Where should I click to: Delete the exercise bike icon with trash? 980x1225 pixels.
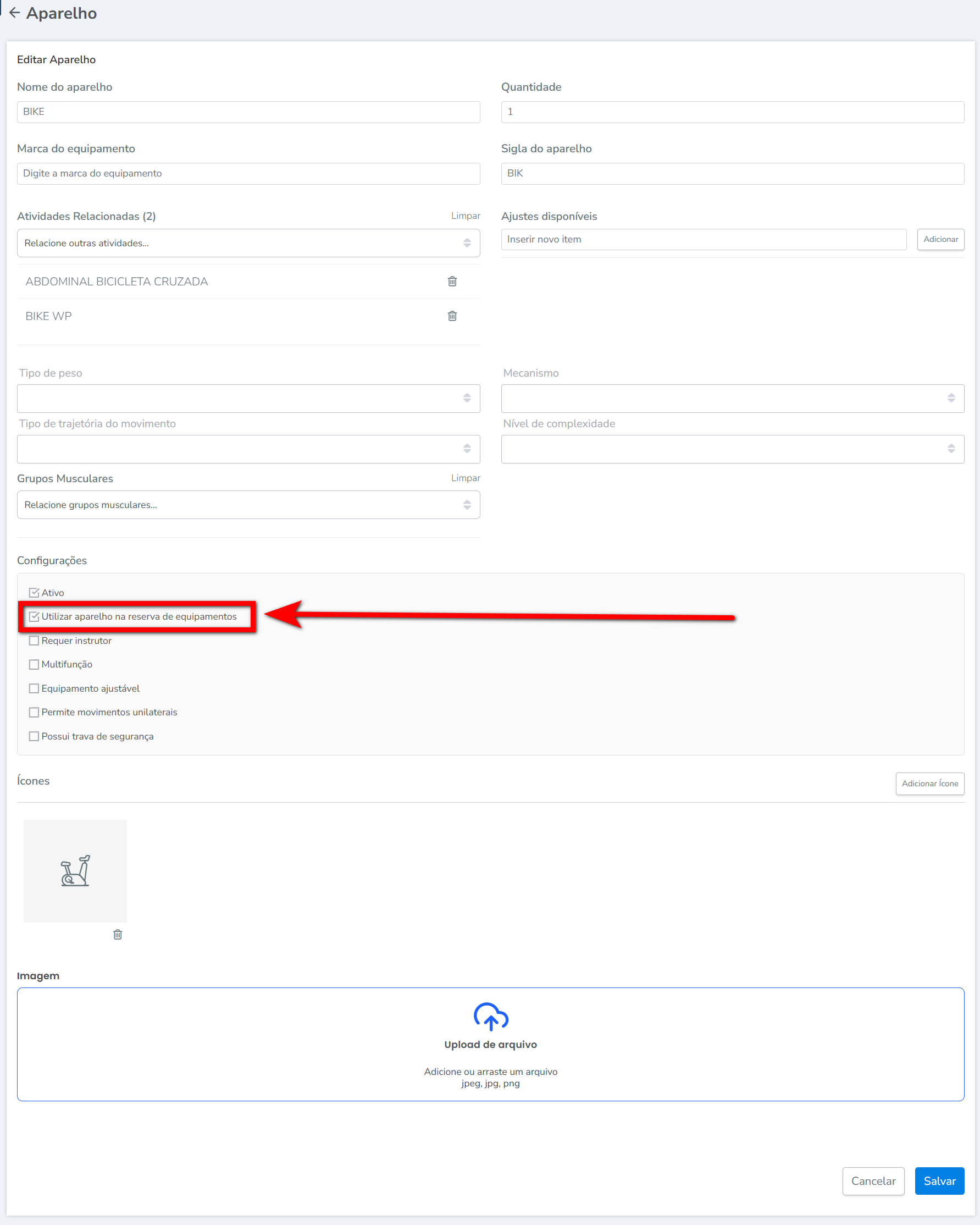118,934
